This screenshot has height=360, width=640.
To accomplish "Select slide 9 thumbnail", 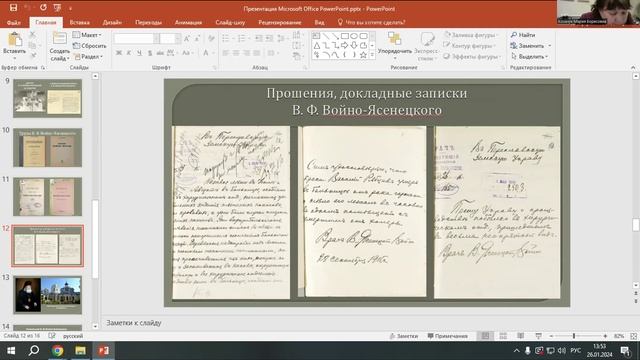I will (47, 98).
